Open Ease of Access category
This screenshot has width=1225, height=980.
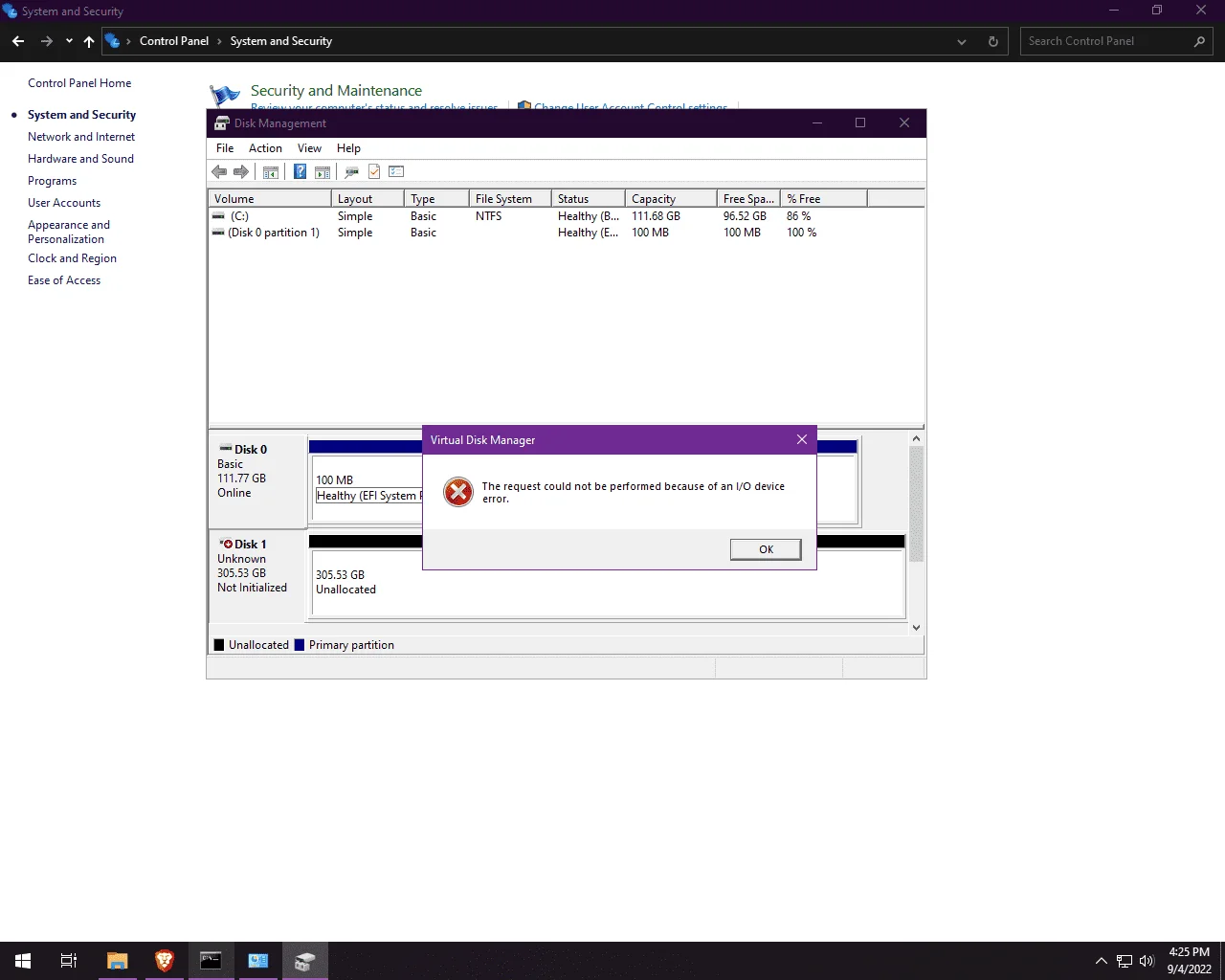pyautogui.click(x=64, y=280)
